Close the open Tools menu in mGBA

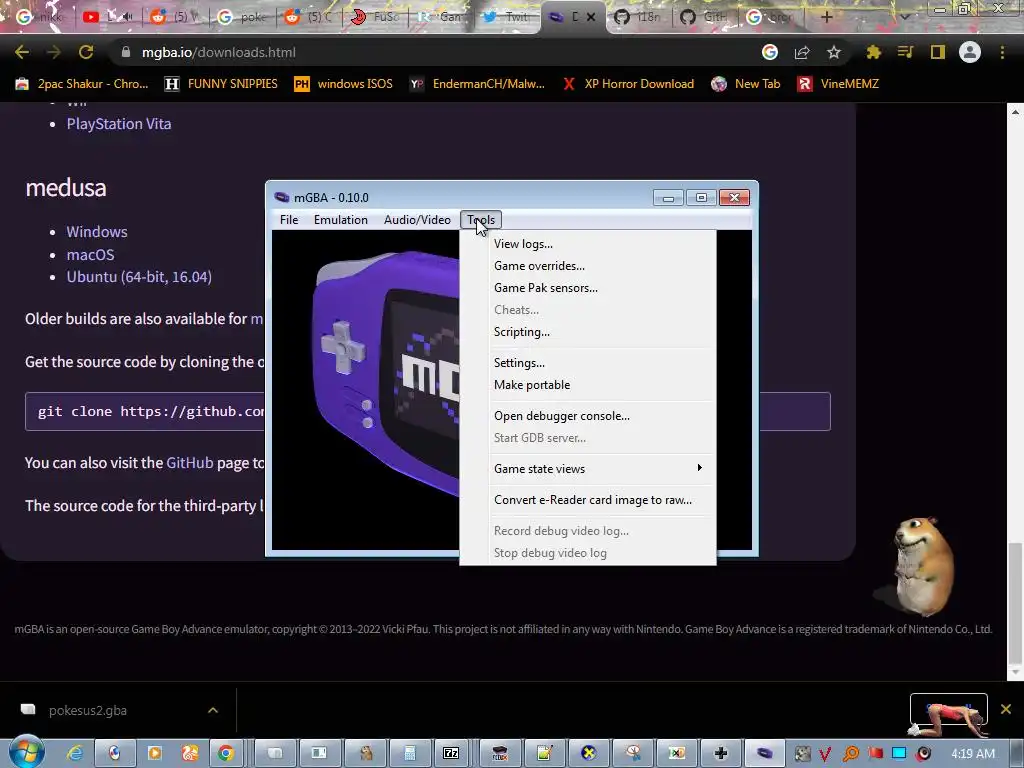click(481, 220)
